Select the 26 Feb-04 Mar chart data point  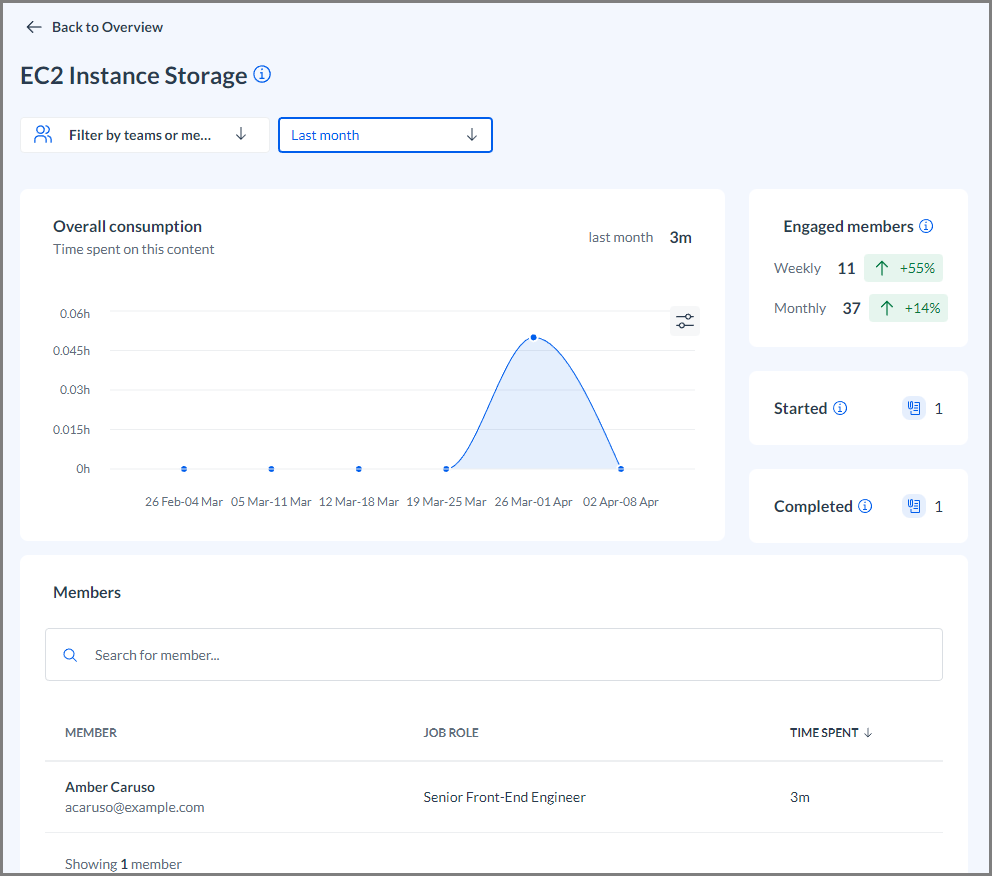coord(183,469)
